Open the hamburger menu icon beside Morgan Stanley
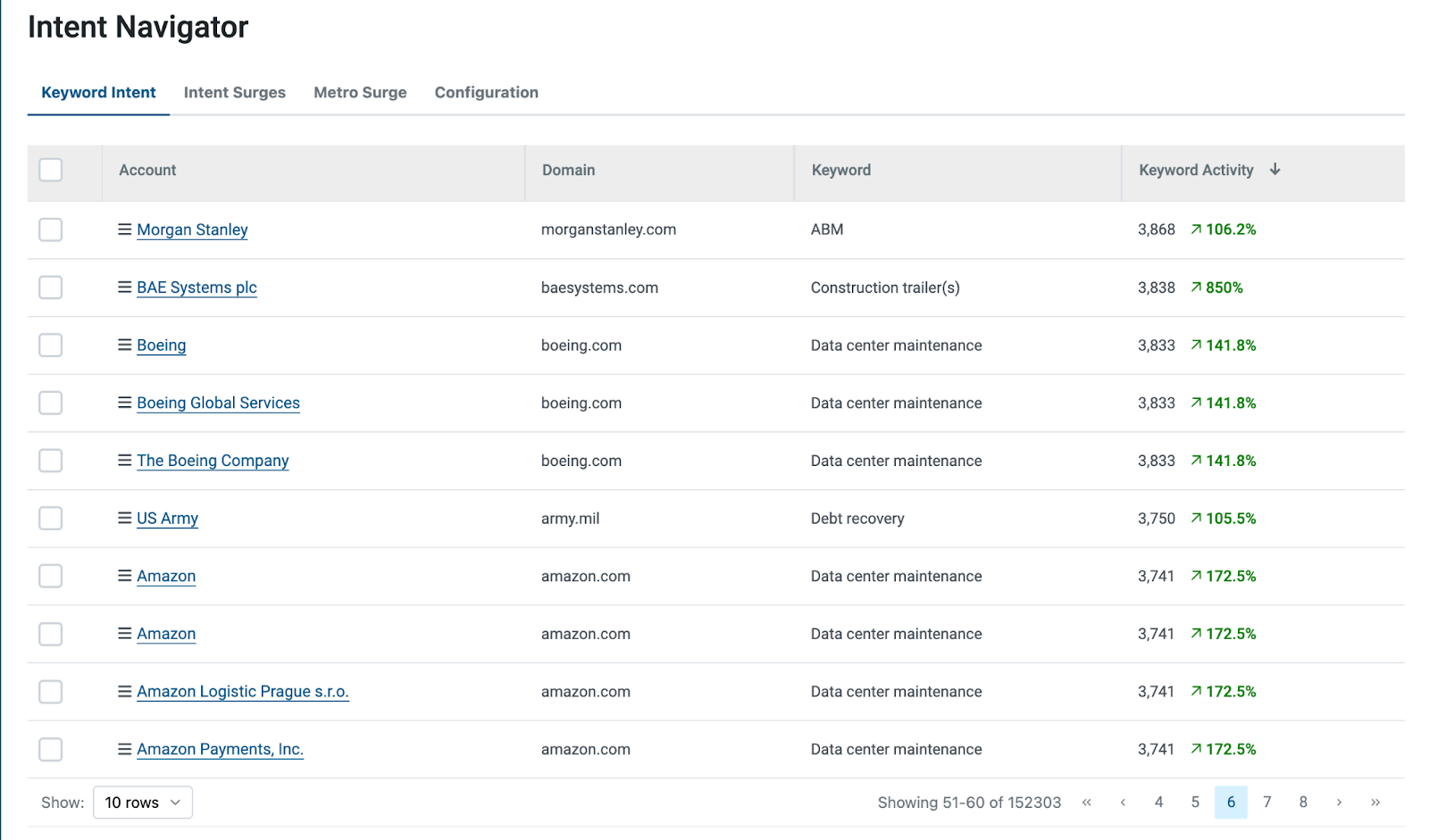1429x840 pixels. click(x=125, y=229)
